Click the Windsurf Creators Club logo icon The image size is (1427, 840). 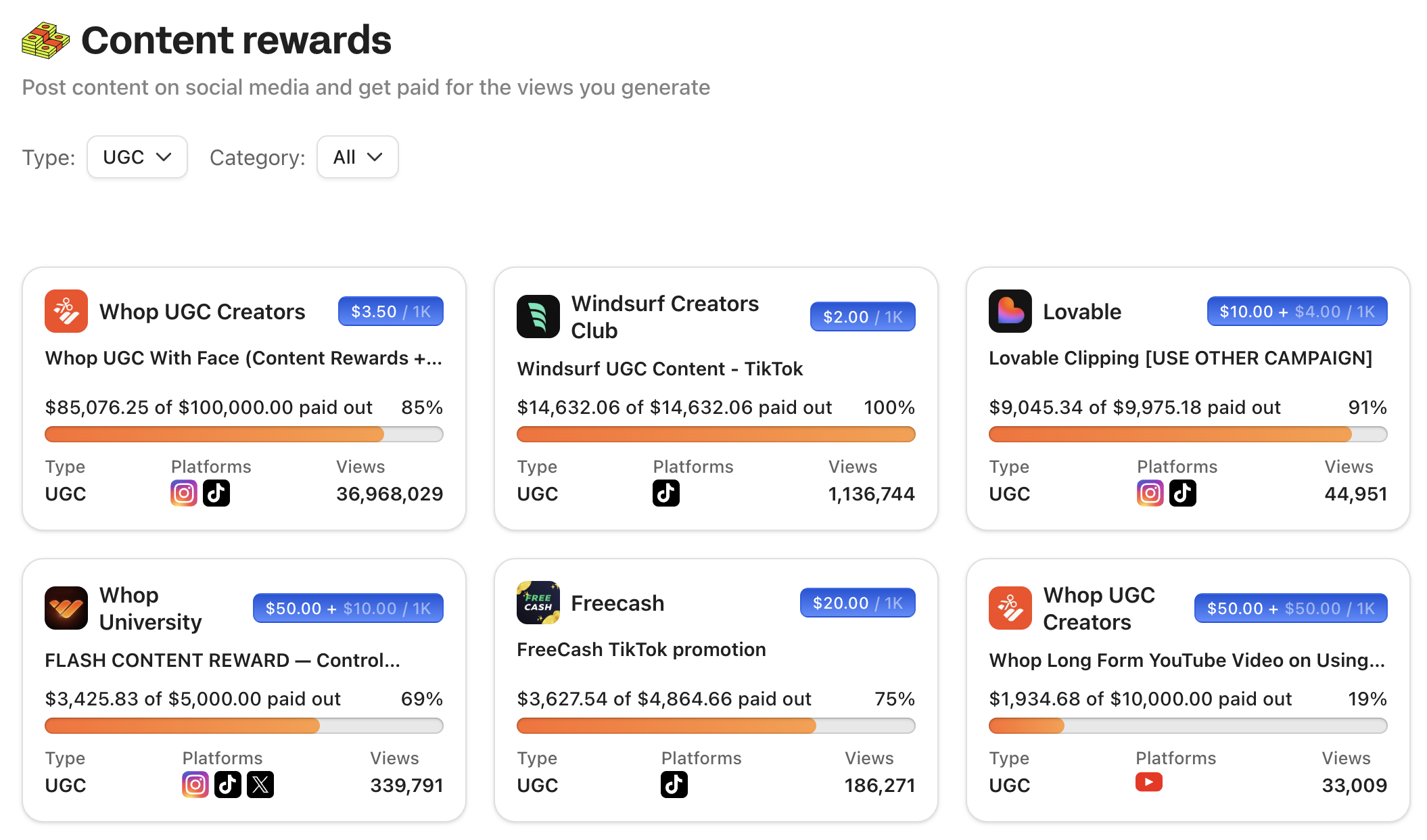[x=538, y=317]
